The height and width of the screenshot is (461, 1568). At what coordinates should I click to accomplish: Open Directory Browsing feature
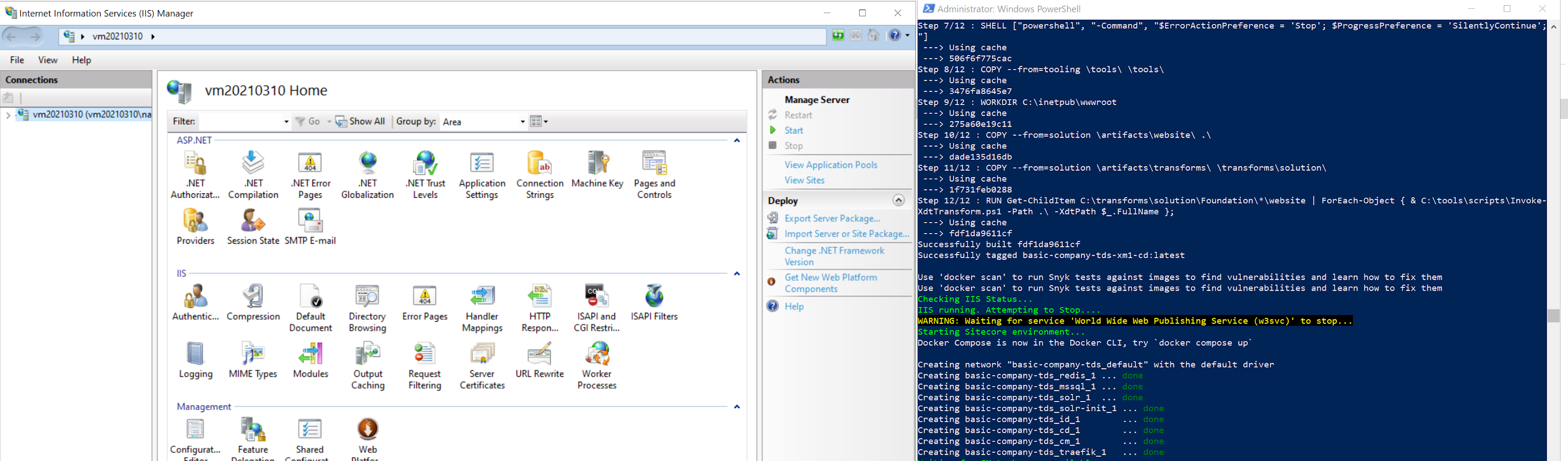tap(368, 308)
